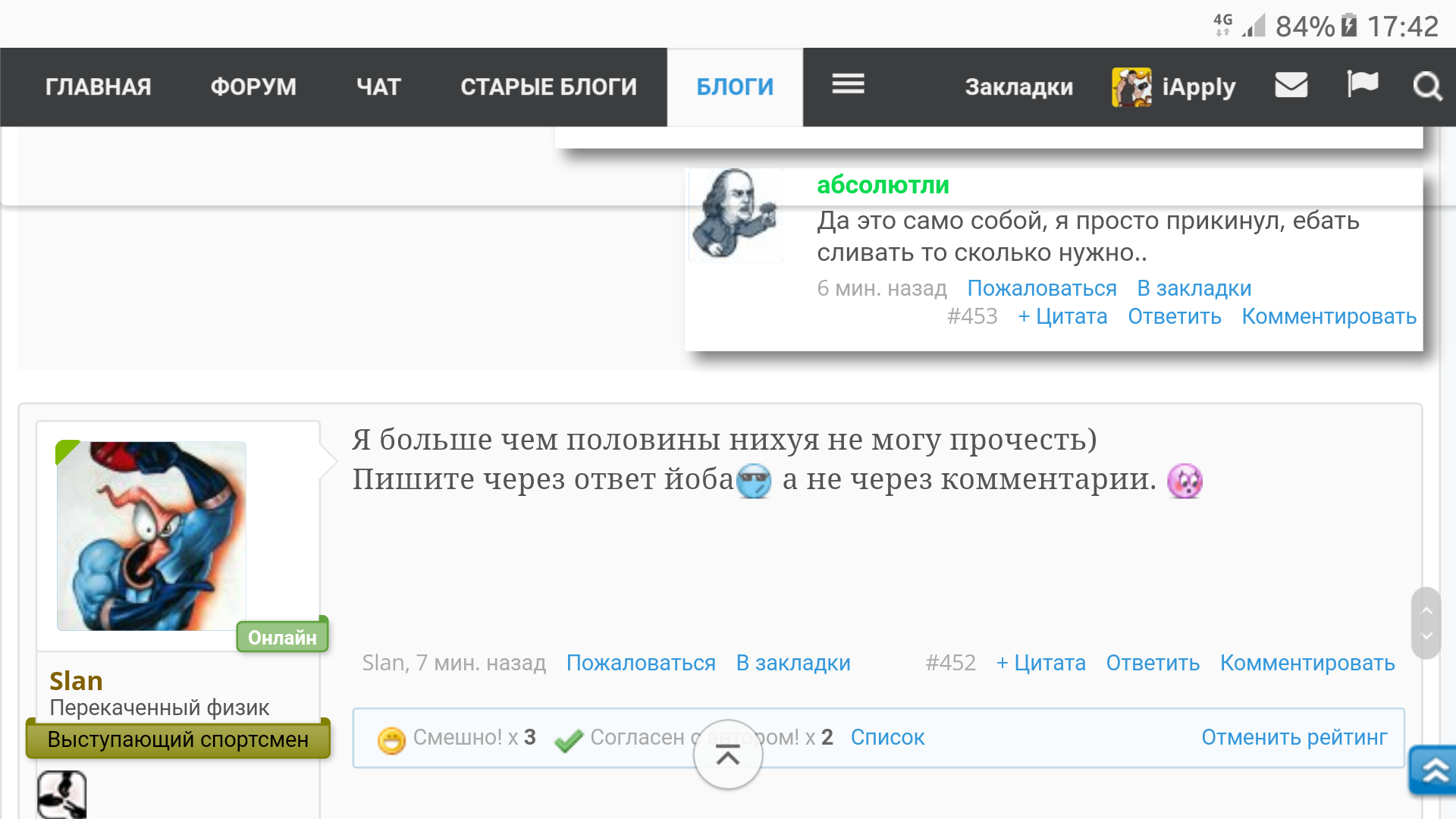This screenshot has height=819, width=1456.
Task: Click the sport badge icon under Slan's profile
Action: 62,795
